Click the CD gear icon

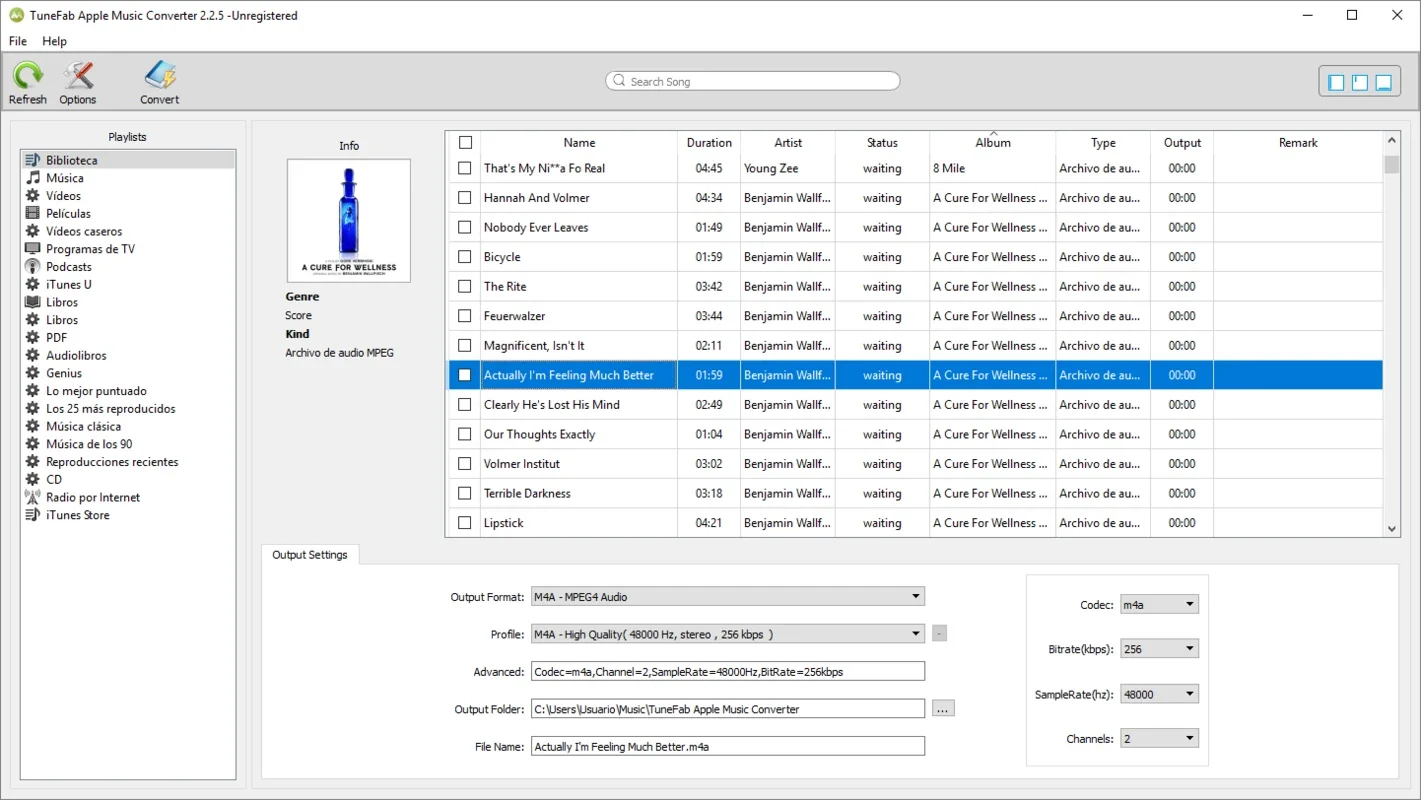(x=32, y=479)
